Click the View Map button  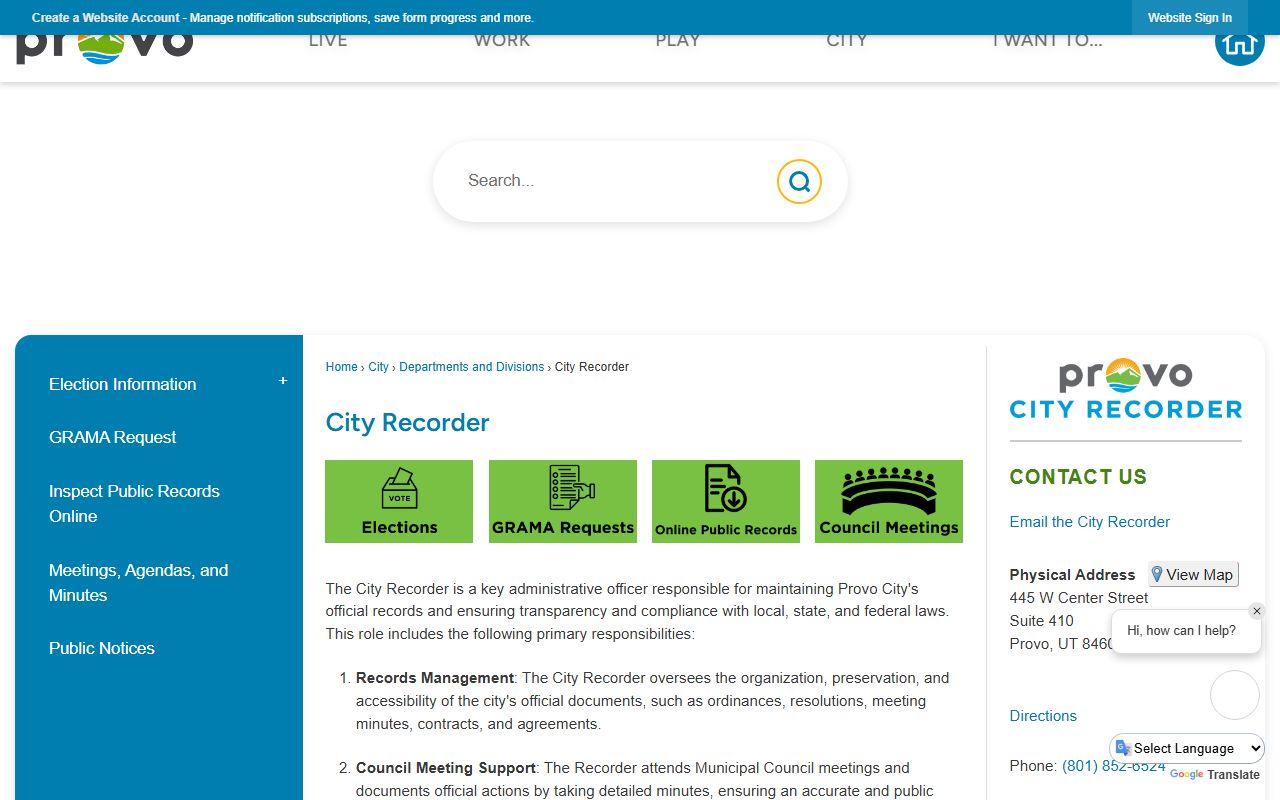click(1193, 574)
